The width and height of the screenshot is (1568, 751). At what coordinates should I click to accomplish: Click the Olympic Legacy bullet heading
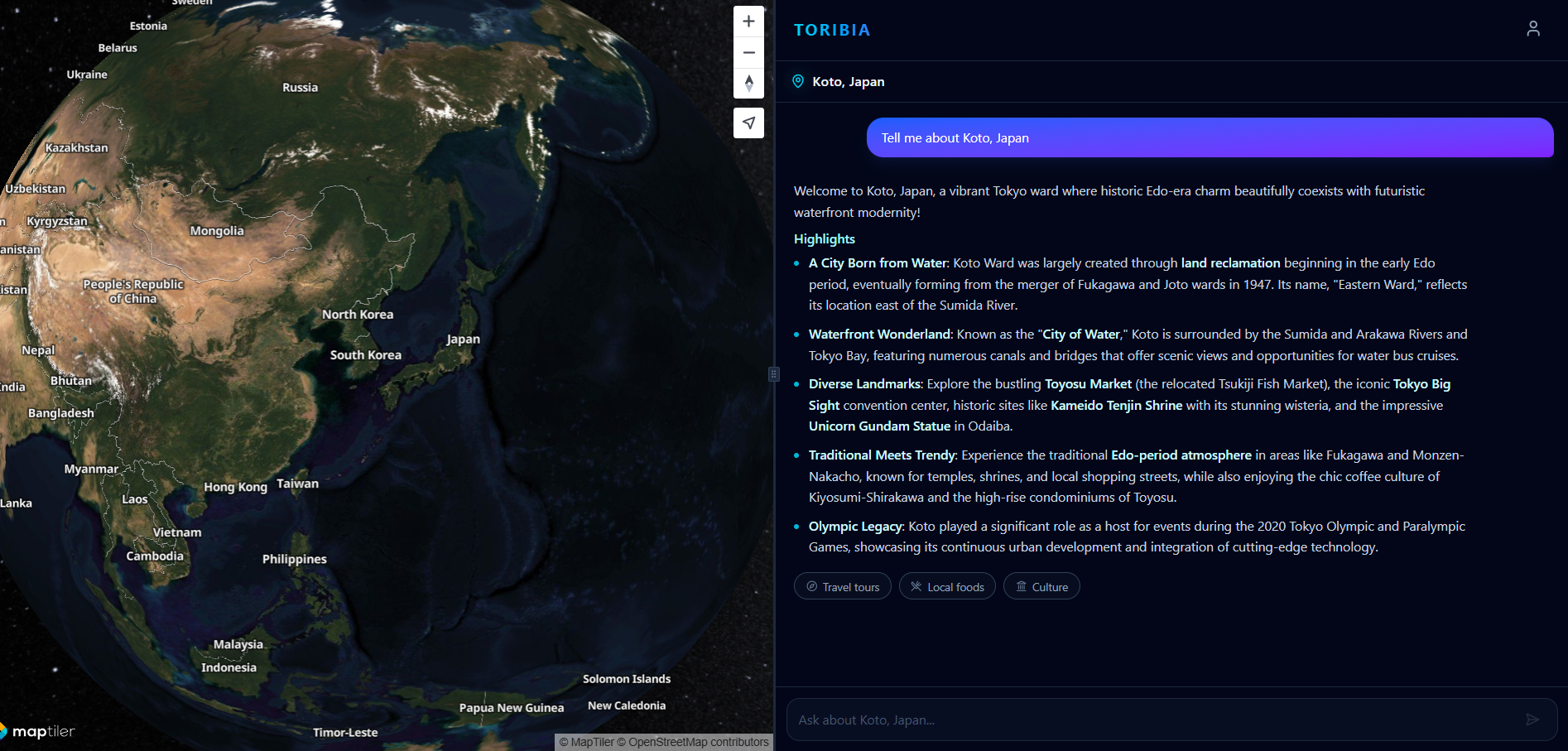coord(855,526)
